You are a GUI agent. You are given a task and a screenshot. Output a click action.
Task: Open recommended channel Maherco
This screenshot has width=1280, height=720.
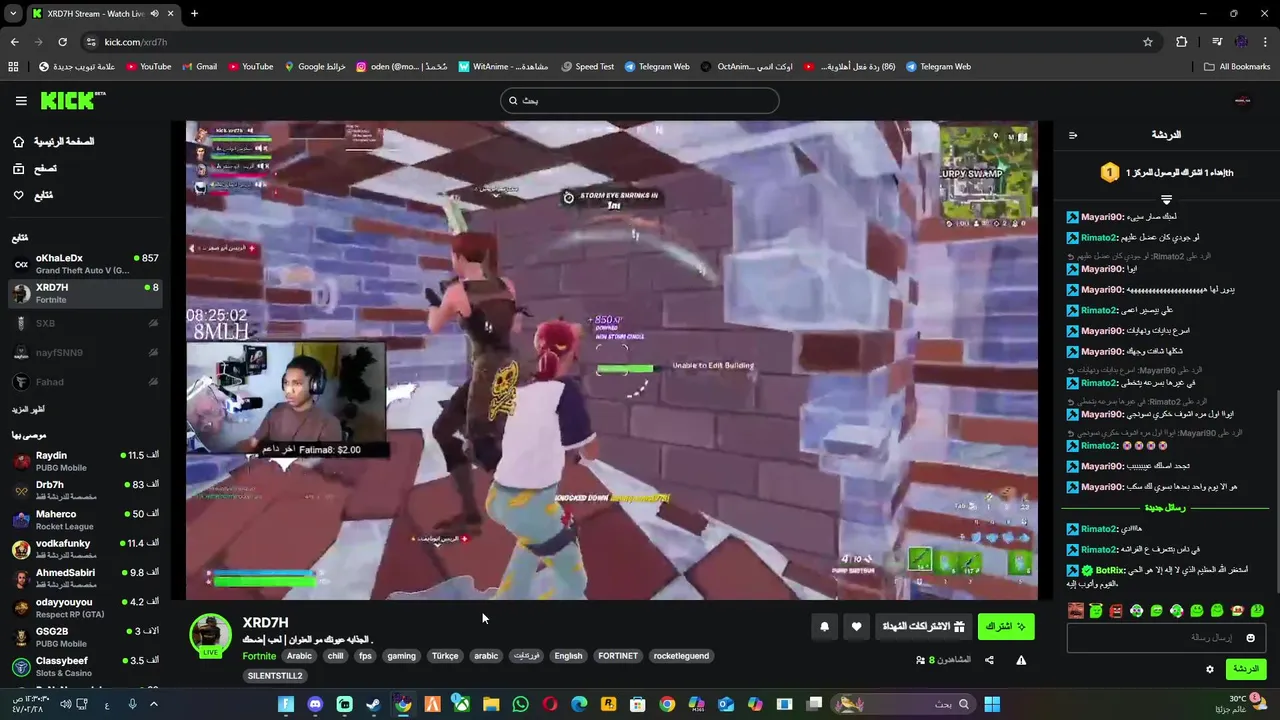coord(85,520)
